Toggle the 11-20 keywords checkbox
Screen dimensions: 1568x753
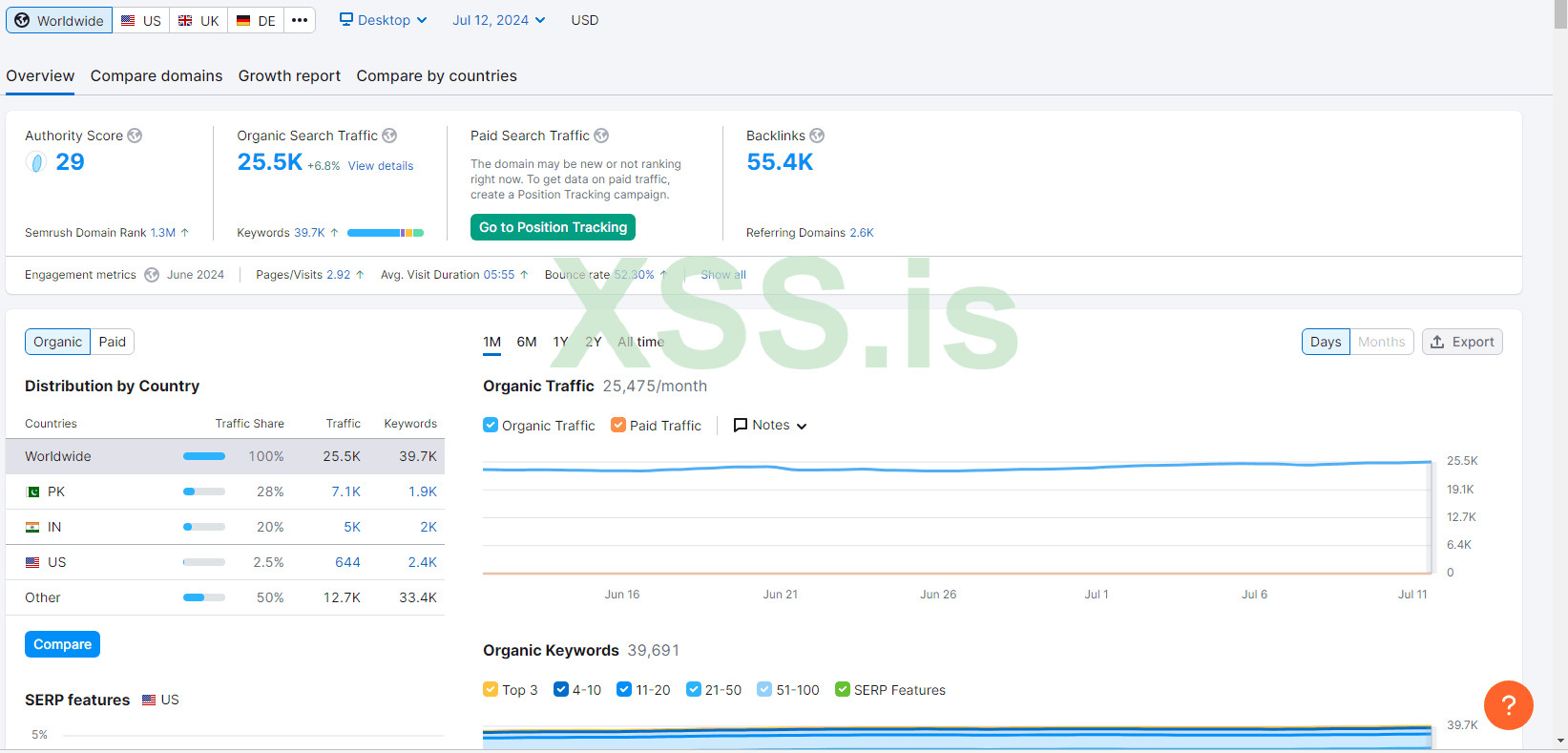624,689
